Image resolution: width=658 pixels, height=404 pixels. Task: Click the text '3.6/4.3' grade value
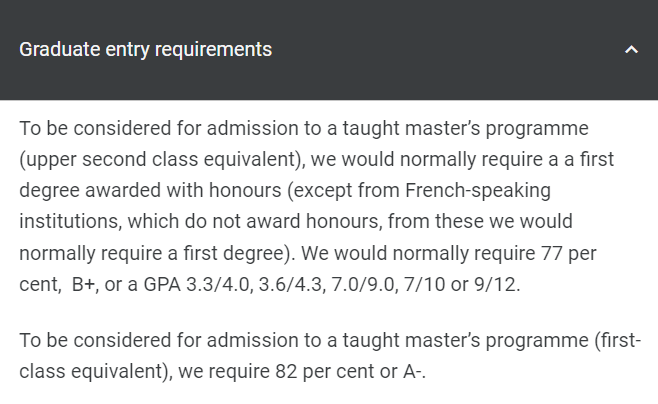point(291,284)
